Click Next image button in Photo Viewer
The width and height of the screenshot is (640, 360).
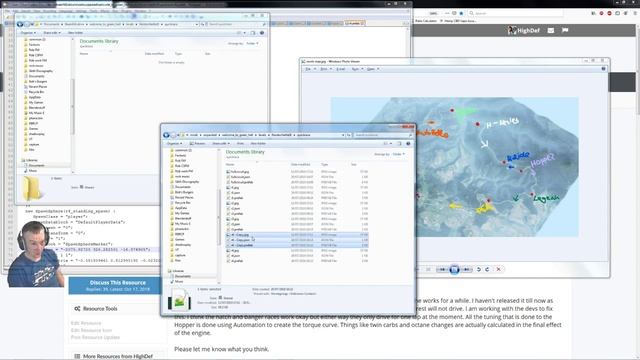(x=466, y=269)
